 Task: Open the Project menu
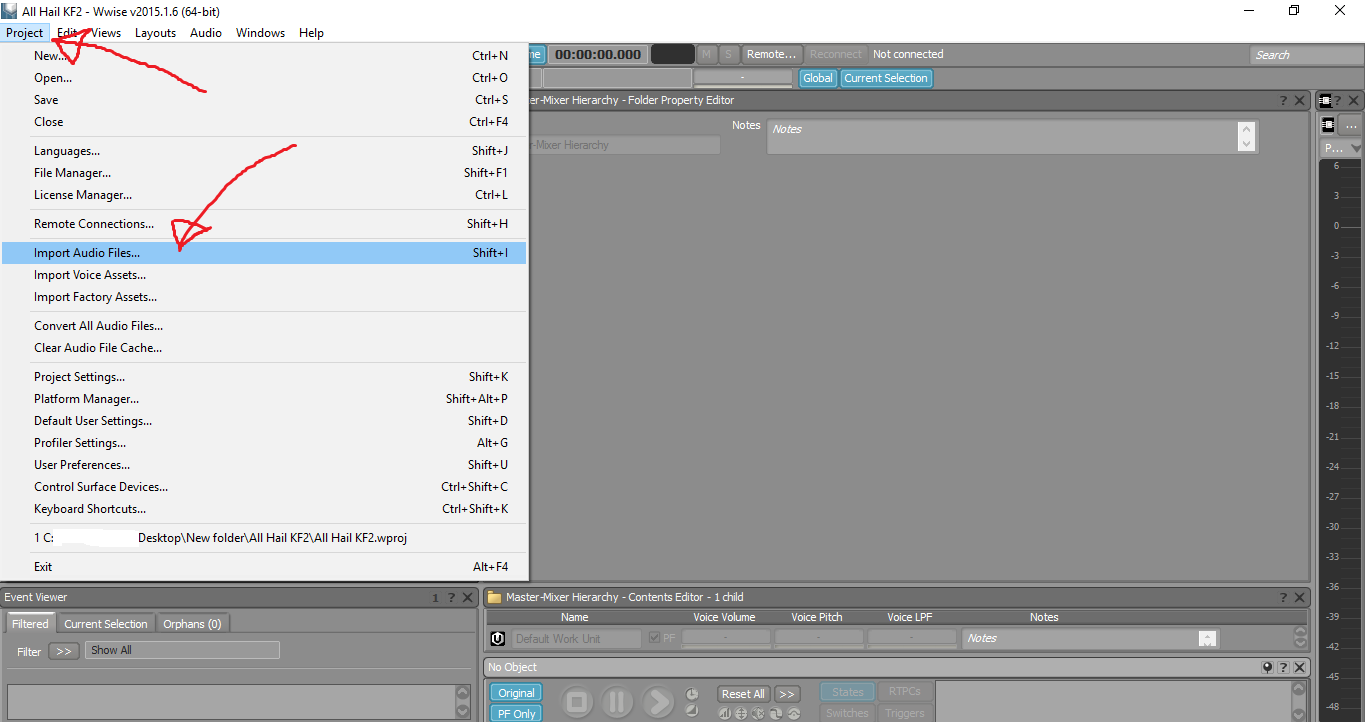coord(24,33)
